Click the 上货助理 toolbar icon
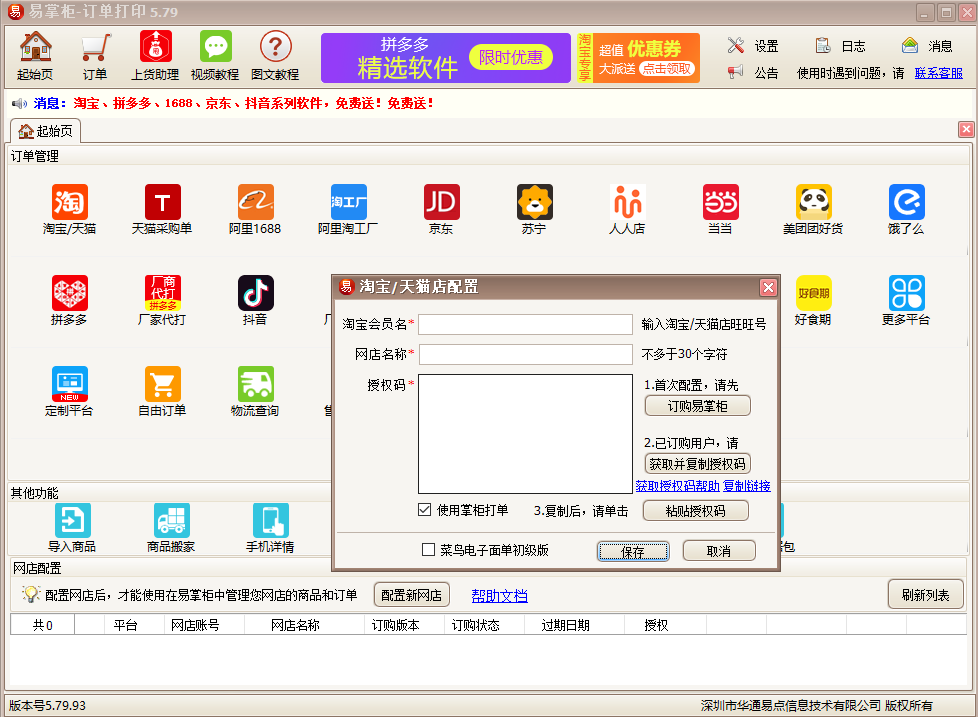 pyautogui.click(x=155, y=48)
